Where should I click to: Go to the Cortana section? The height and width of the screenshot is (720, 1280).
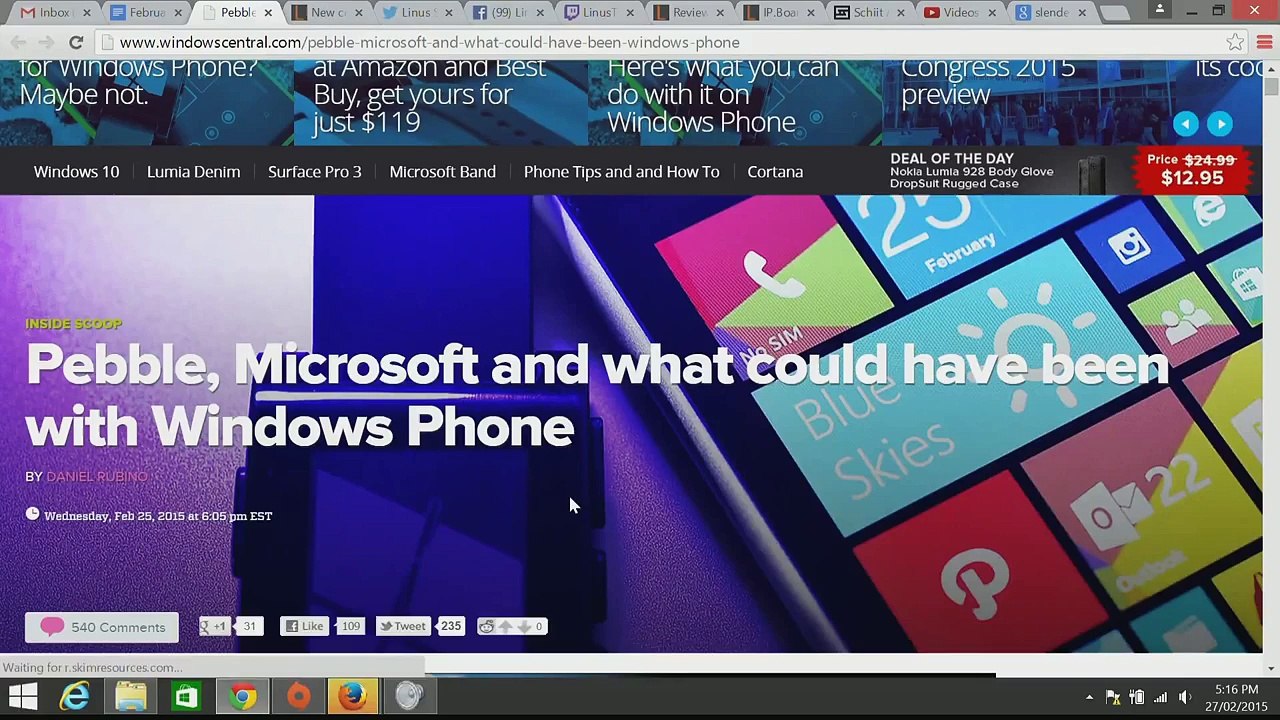click(775, 172)
